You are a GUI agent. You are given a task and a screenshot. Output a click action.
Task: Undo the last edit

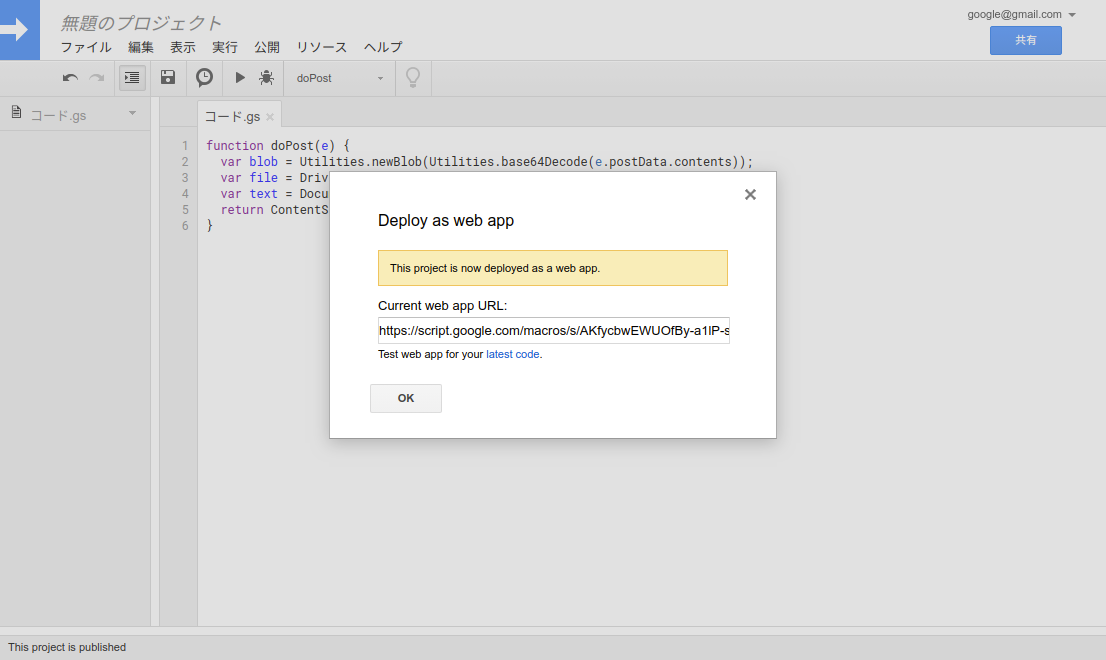pos(70,78)
